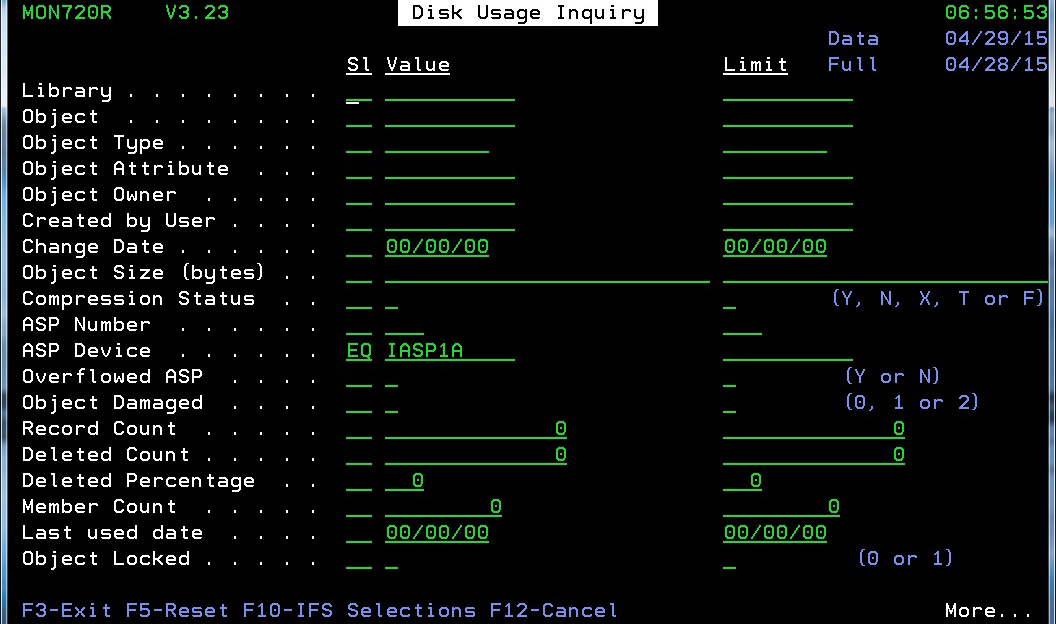Click the Object Locked value field
The image size is (1056, 624).
391,559
